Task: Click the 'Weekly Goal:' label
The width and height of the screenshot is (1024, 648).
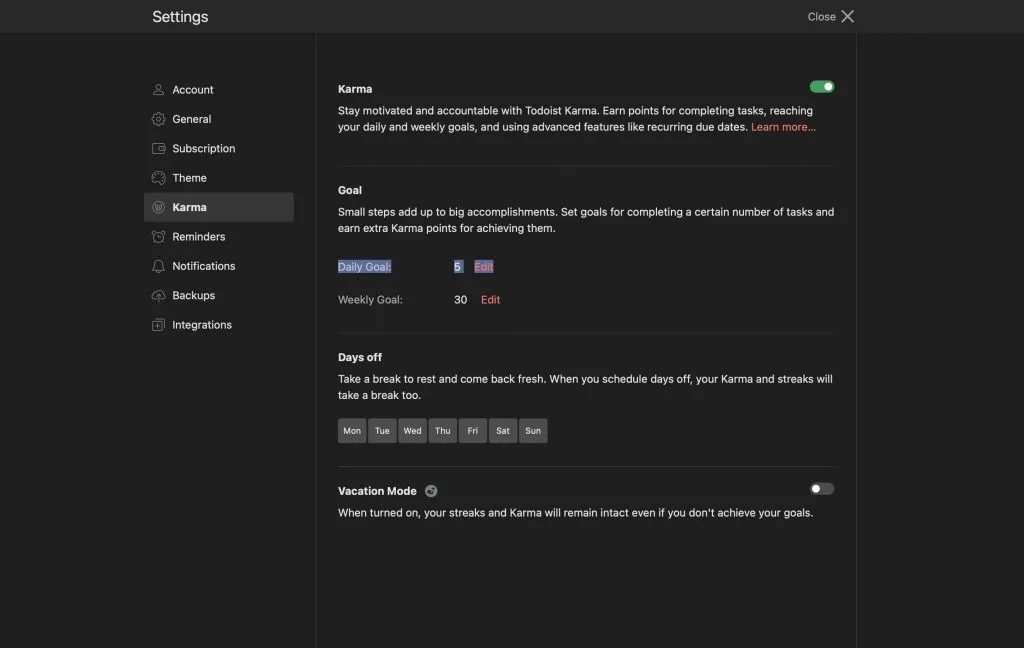Action: [370, 300]
